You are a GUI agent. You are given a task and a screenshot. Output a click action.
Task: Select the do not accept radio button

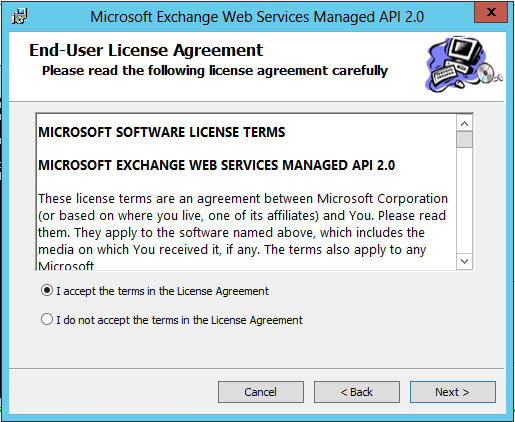(x=47, y=319)
